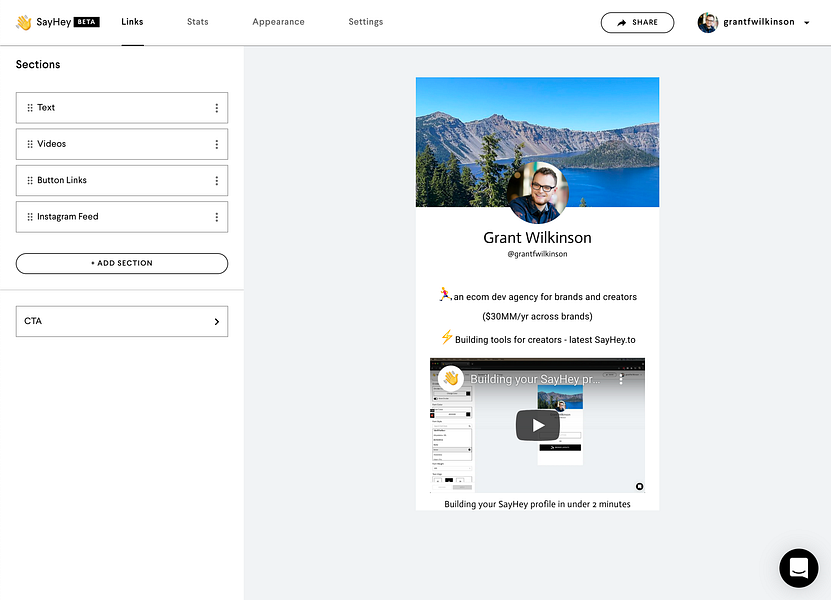Image resolution: width=831 pixels, height=600 pixels.
Task: Grab the drag handle of Text section
Action: pos(30,108)
